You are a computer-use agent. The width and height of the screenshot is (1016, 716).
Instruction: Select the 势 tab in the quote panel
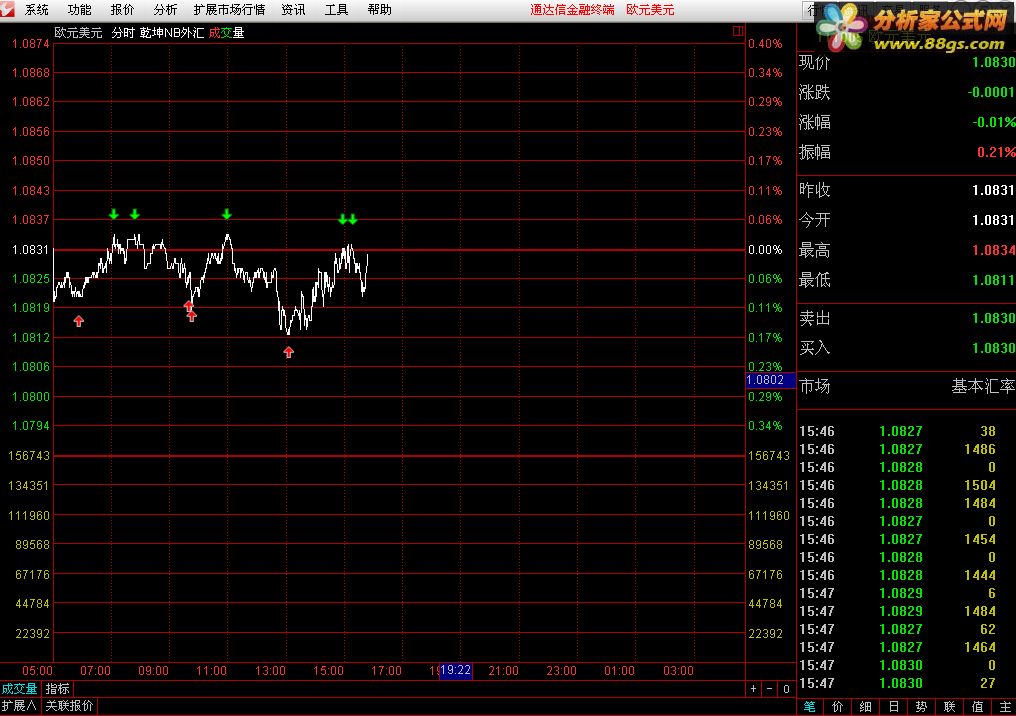921,707
